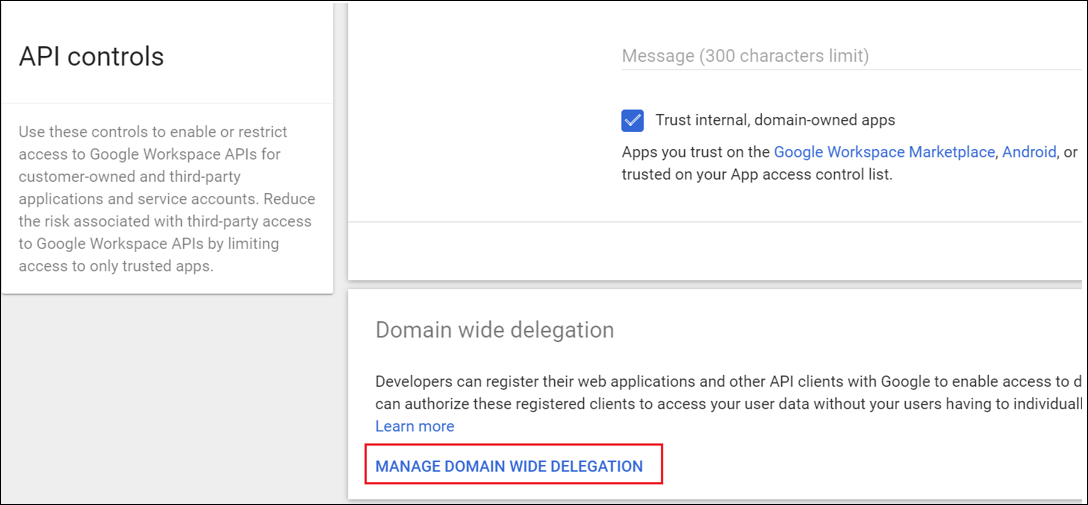
Task: Open the Google Workspace Marketplace link
Action: (x=884, y=152)
